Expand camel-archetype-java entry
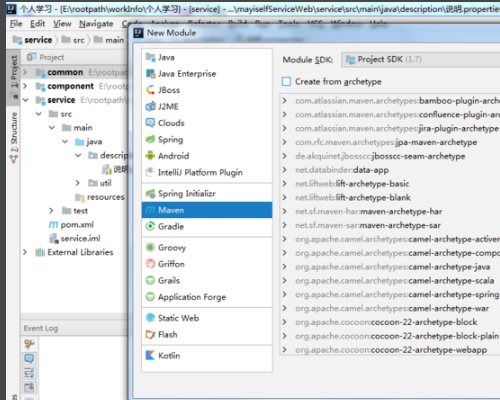500x400 pixels. pos(284,267)
